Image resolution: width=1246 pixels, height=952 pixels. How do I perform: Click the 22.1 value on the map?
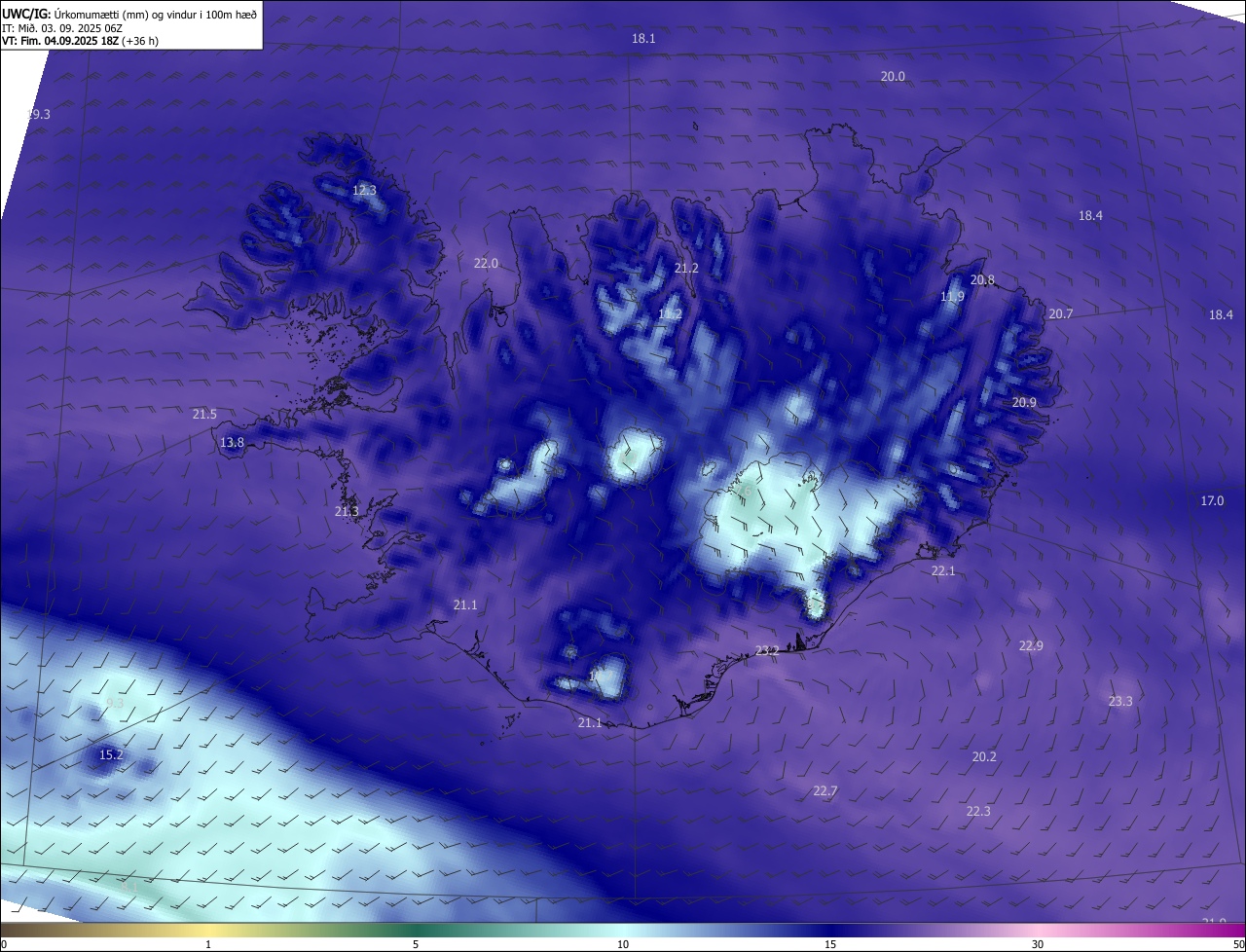pyautogui.click(x=943, y=571)
